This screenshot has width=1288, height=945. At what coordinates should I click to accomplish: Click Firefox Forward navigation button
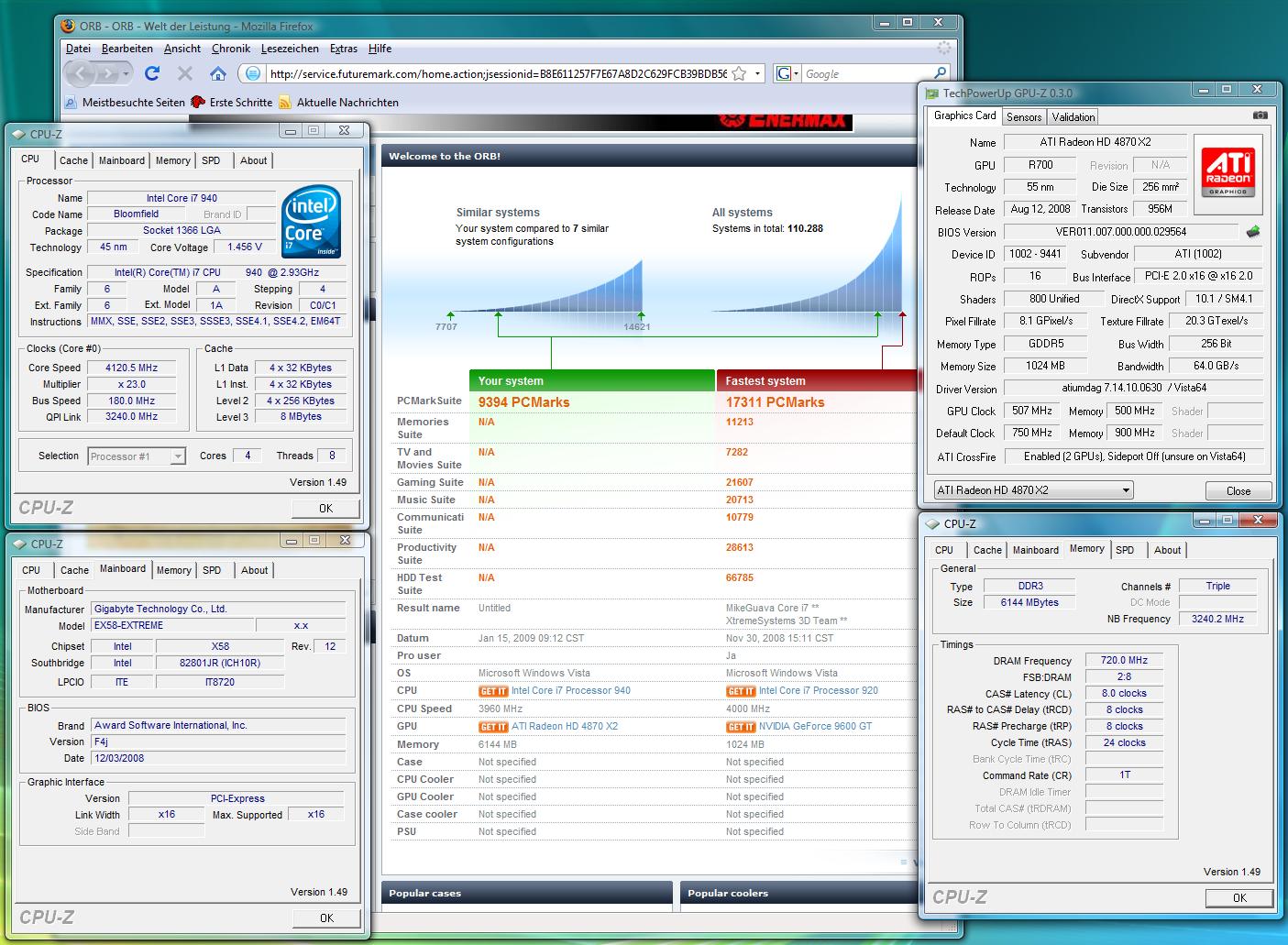(x=111, y=73)
